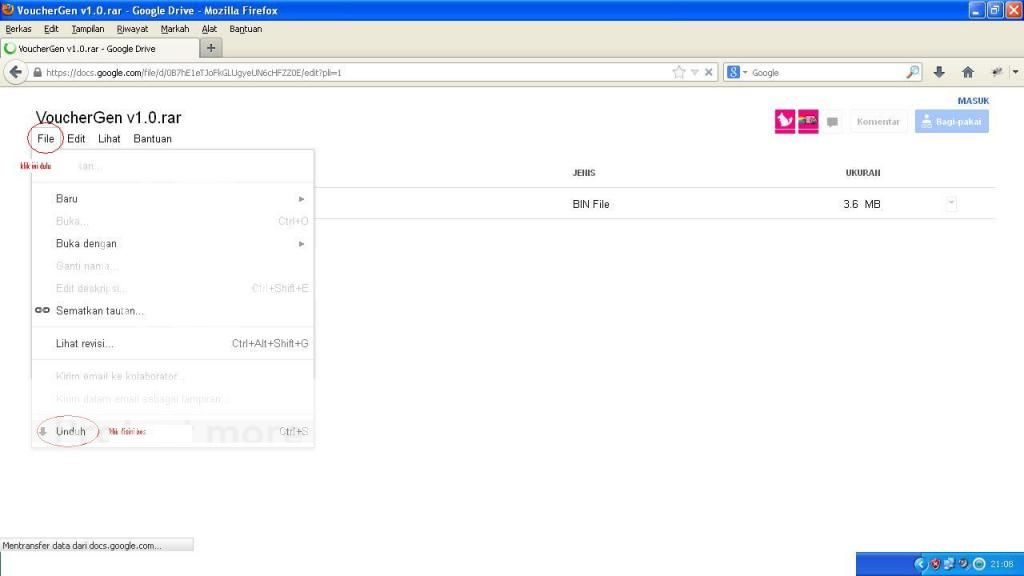Stop loading with the X in the address bar

[709, 72]
